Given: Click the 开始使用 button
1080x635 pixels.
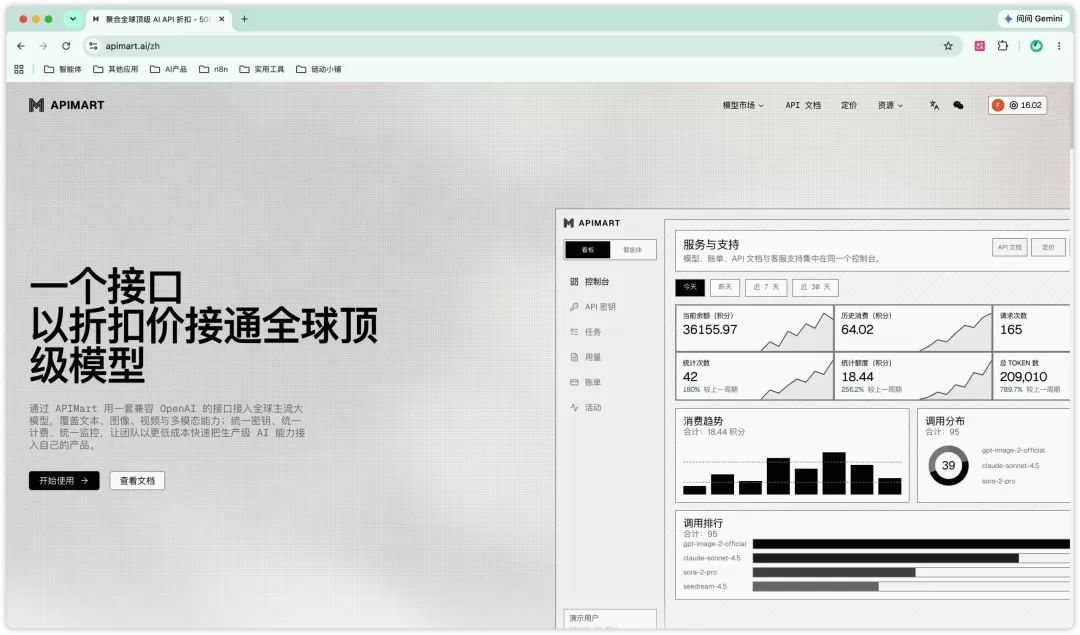Looking at the screenshot, I should [64, 481].
